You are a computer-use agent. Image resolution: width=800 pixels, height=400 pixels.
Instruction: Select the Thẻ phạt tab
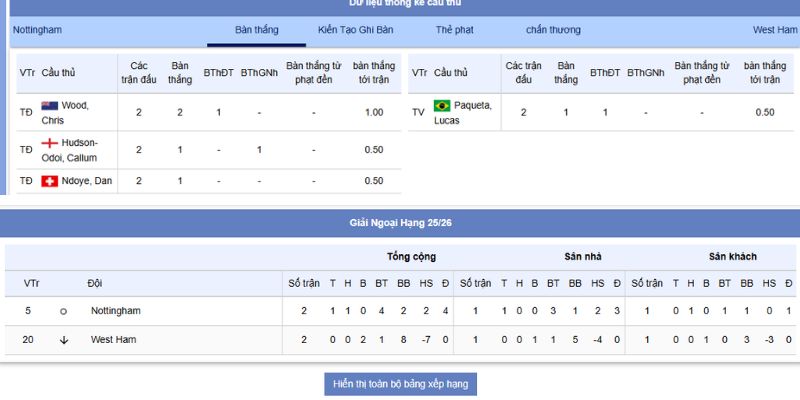pyautogui.click(x=454, y=30)
